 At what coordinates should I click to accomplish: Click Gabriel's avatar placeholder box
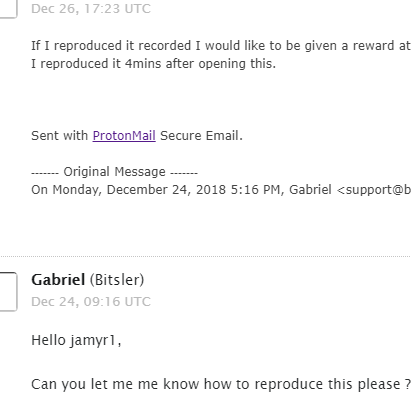8,292
